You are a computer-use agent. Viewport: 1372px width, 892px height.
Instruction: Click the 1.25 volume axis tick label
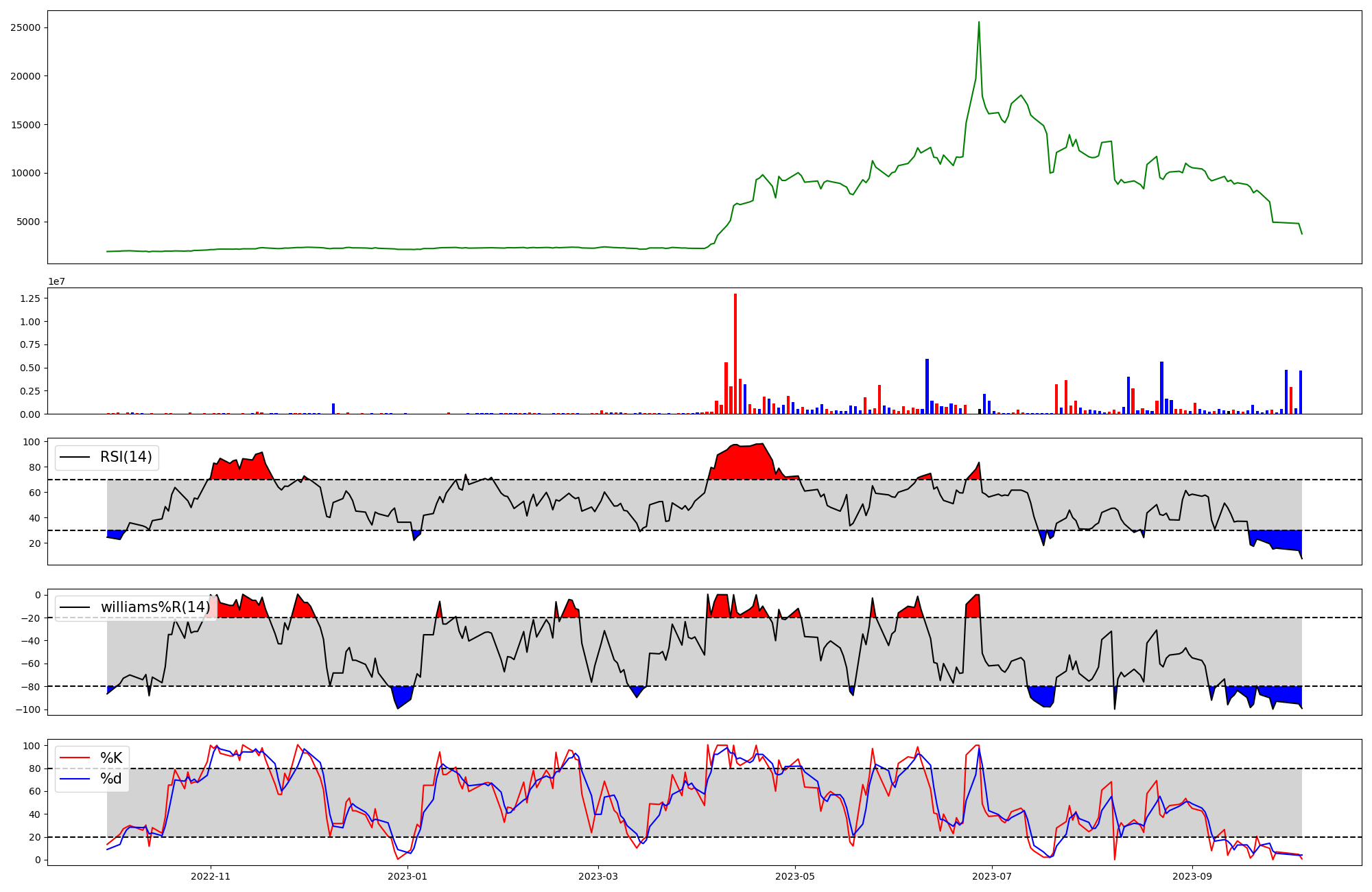tap(29, 298)
